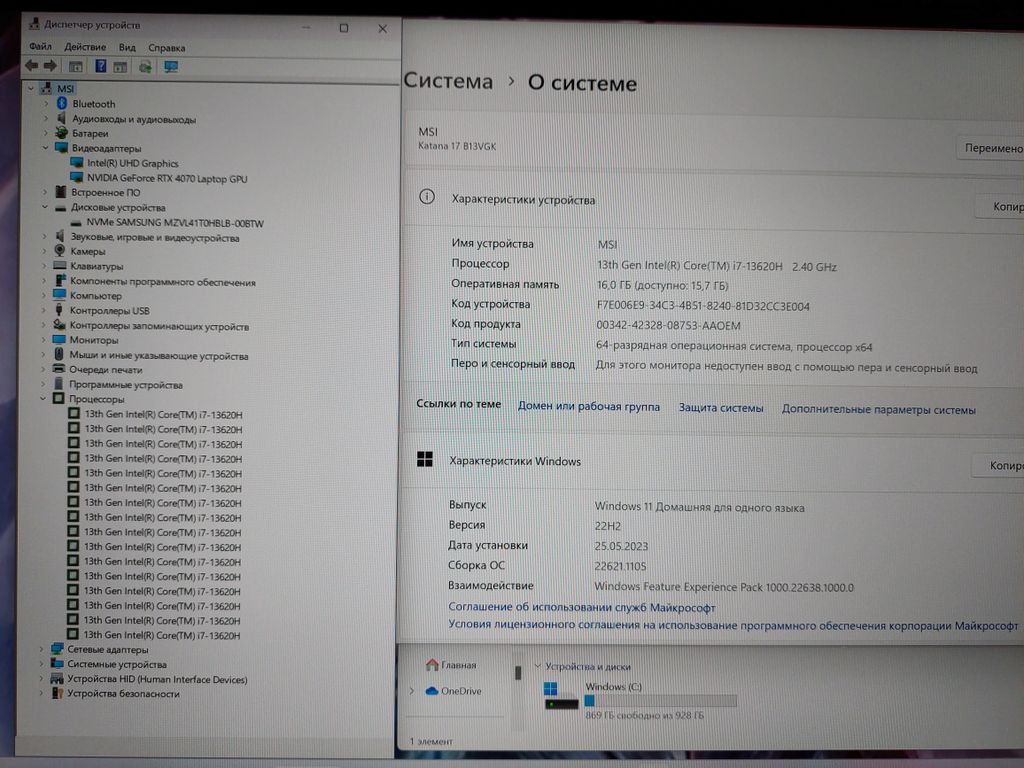The width and height of the screenshot is (1024, 768).
Task: Click the Help question mark toolbar icon
Action: [x=101, y=66]
